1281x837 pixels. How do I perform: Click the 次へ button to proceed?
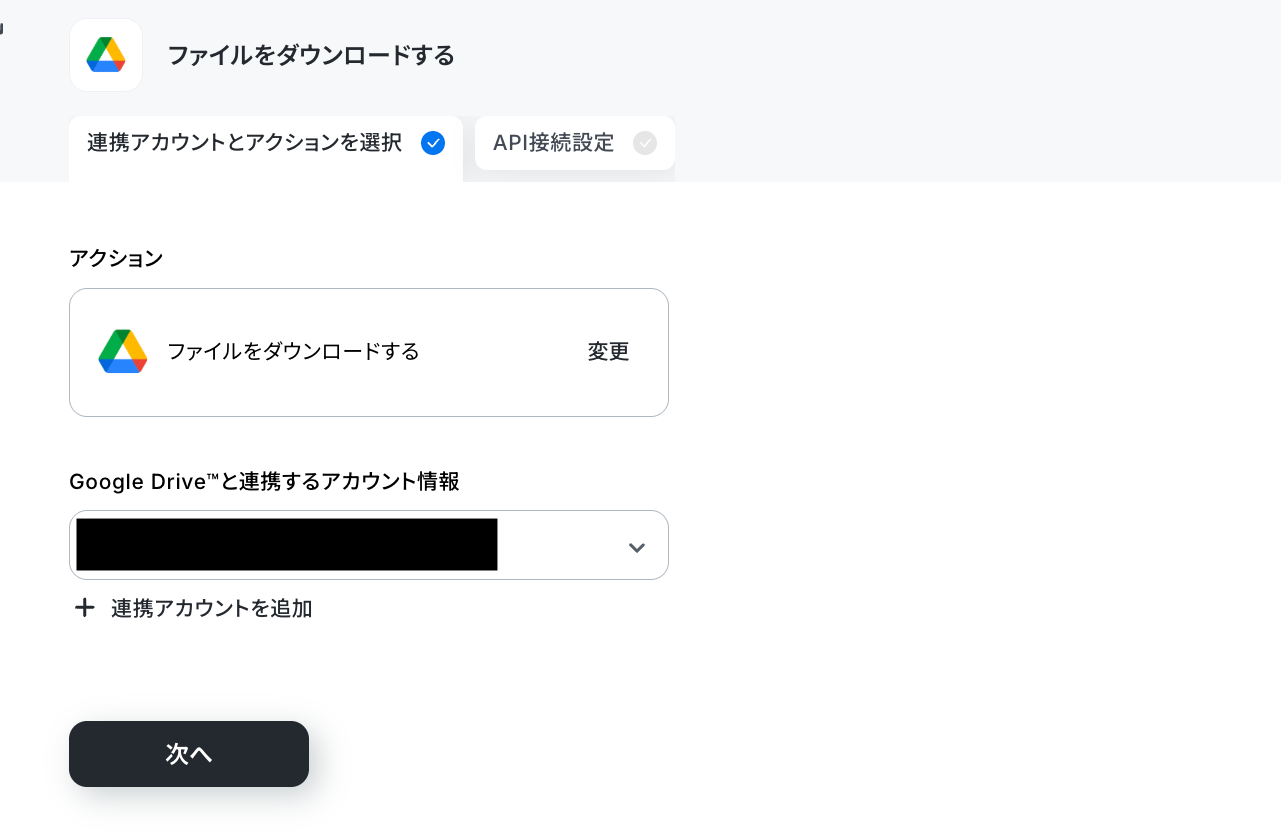189,754
